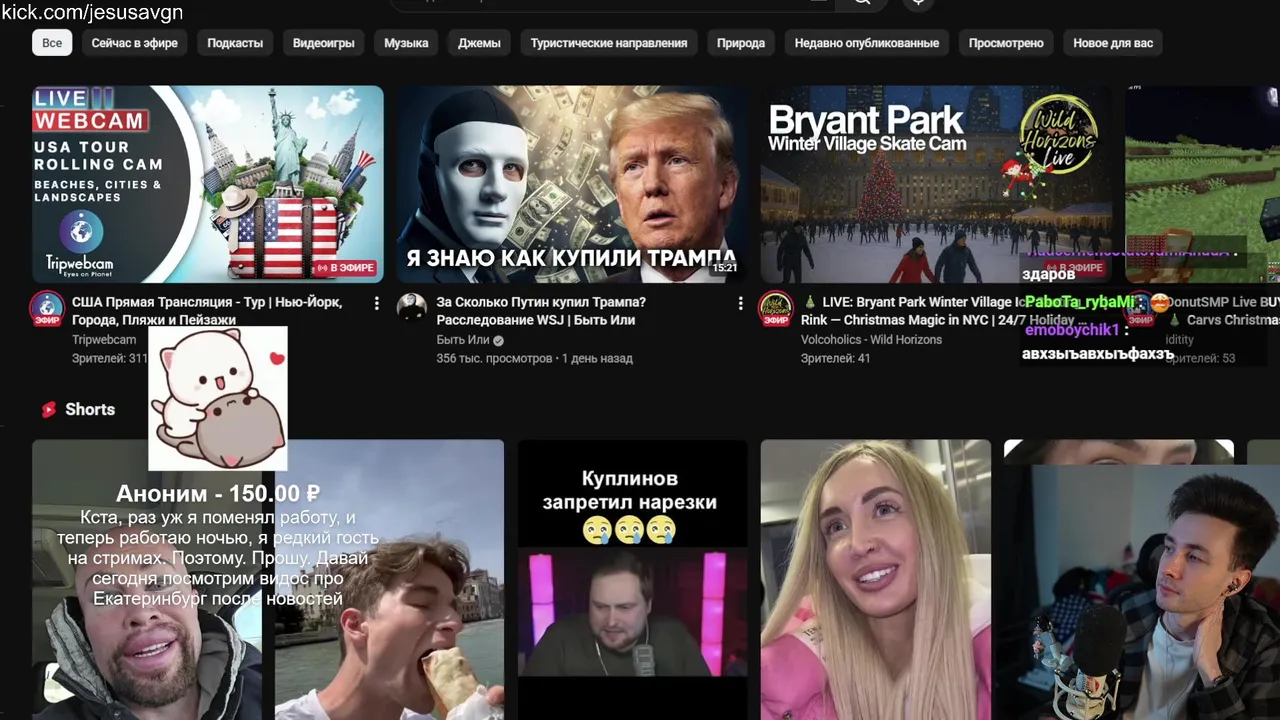Open the Minecraft DonutSMP live thumbnail
The height and width of the screenshot is (720, 1280).
pyautogui.click(x=1202, y=184)
